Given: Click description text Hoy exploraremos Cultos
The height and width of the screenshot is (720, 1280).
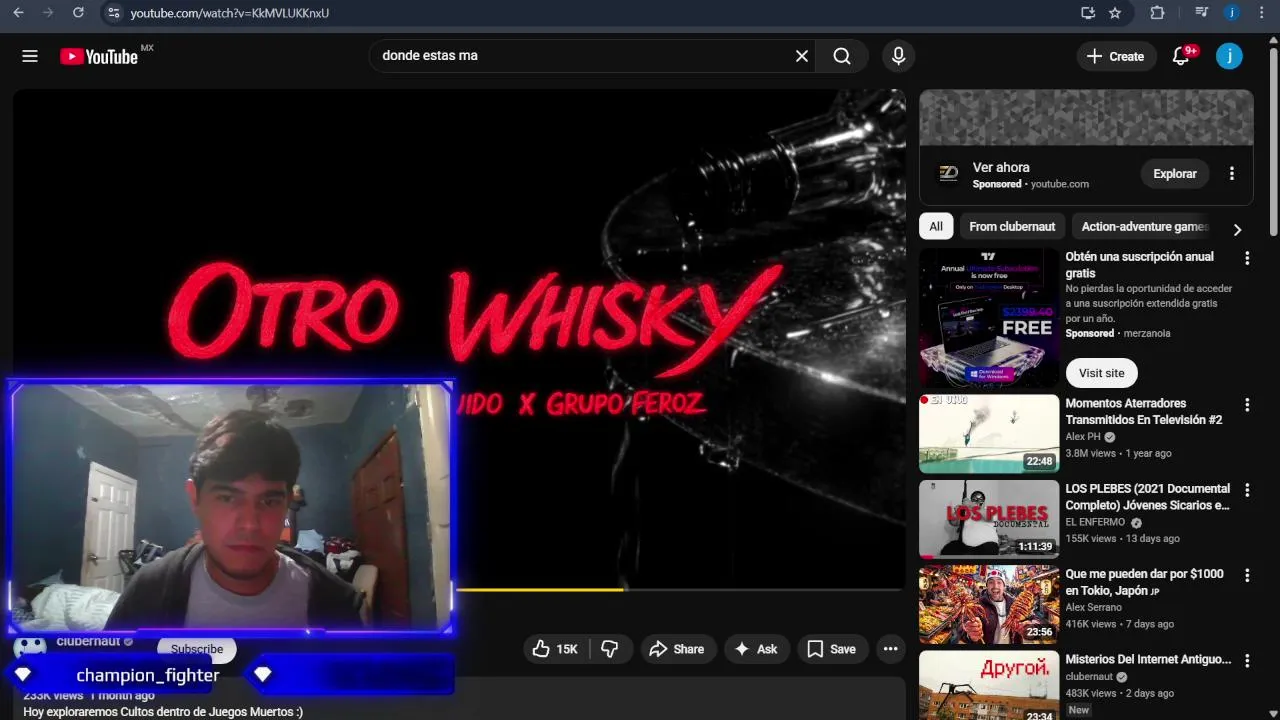Looking at the screenshot, I should coord(163,712).
